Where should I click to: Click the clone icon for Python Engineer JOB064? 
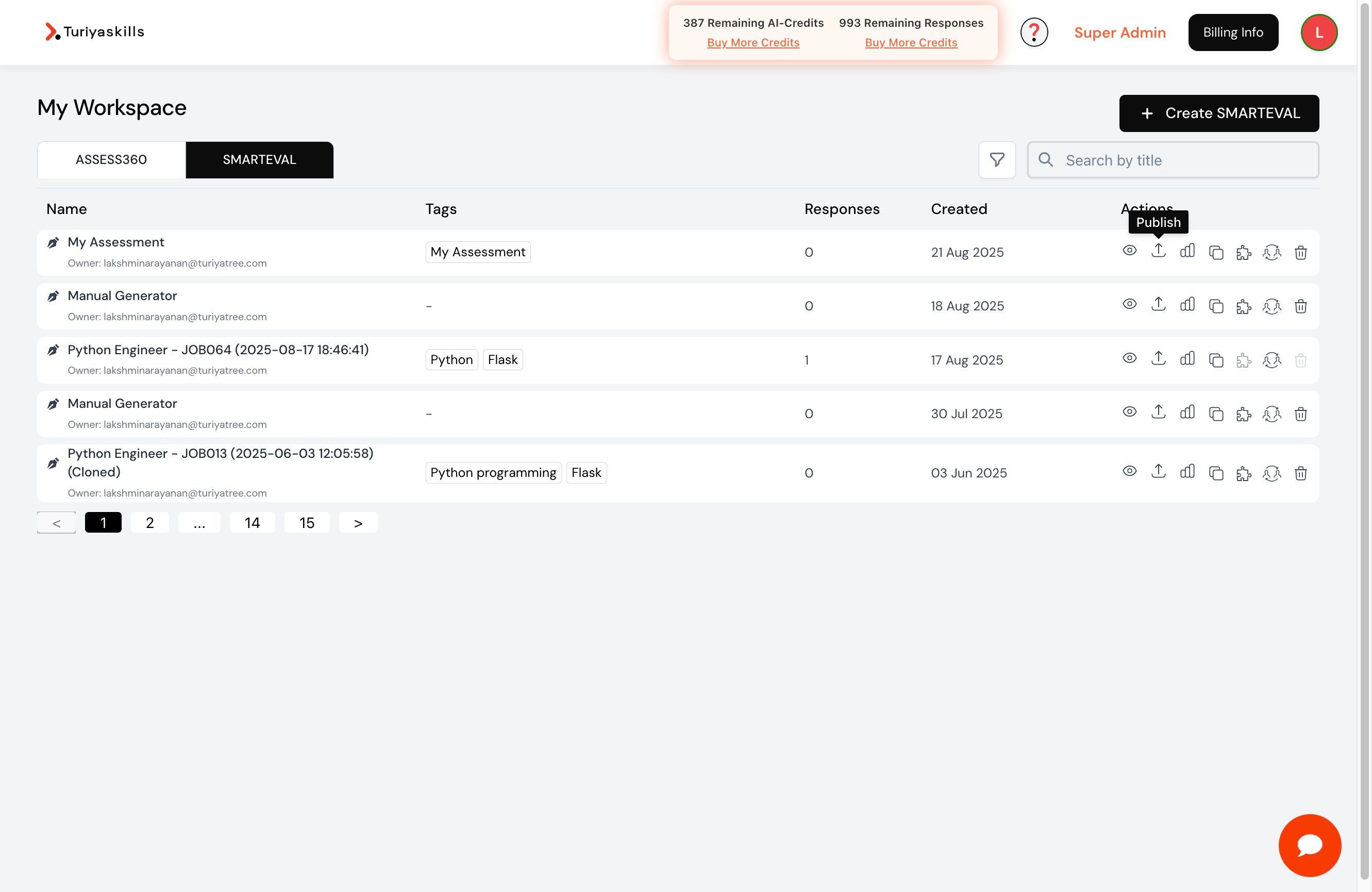coord(1216,360)
